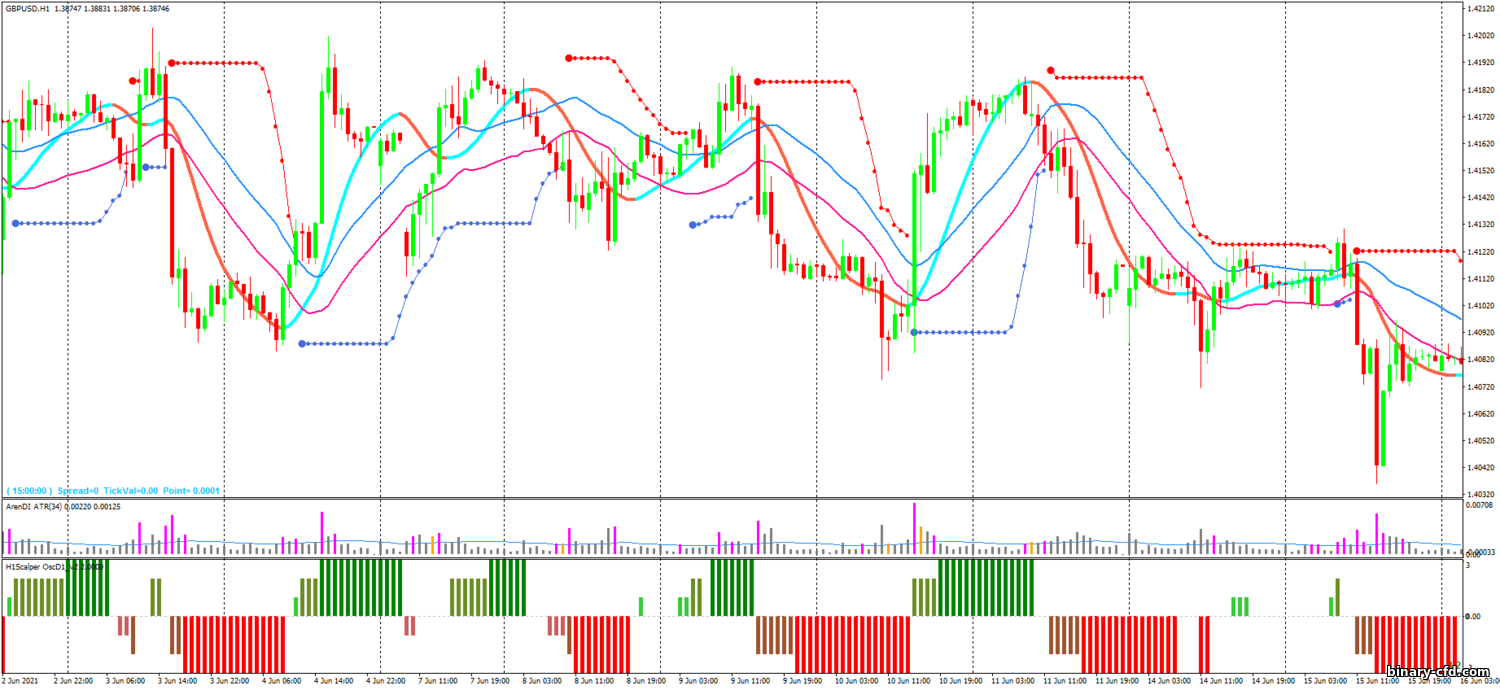The image size is (1500, 690).
Task: Select the 9 Jun 03:00 time label
Action: 698,681
